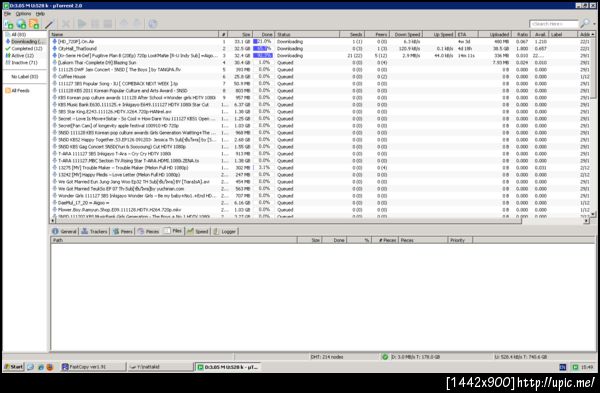Click the Search Here input field

[x=554, y=24]
